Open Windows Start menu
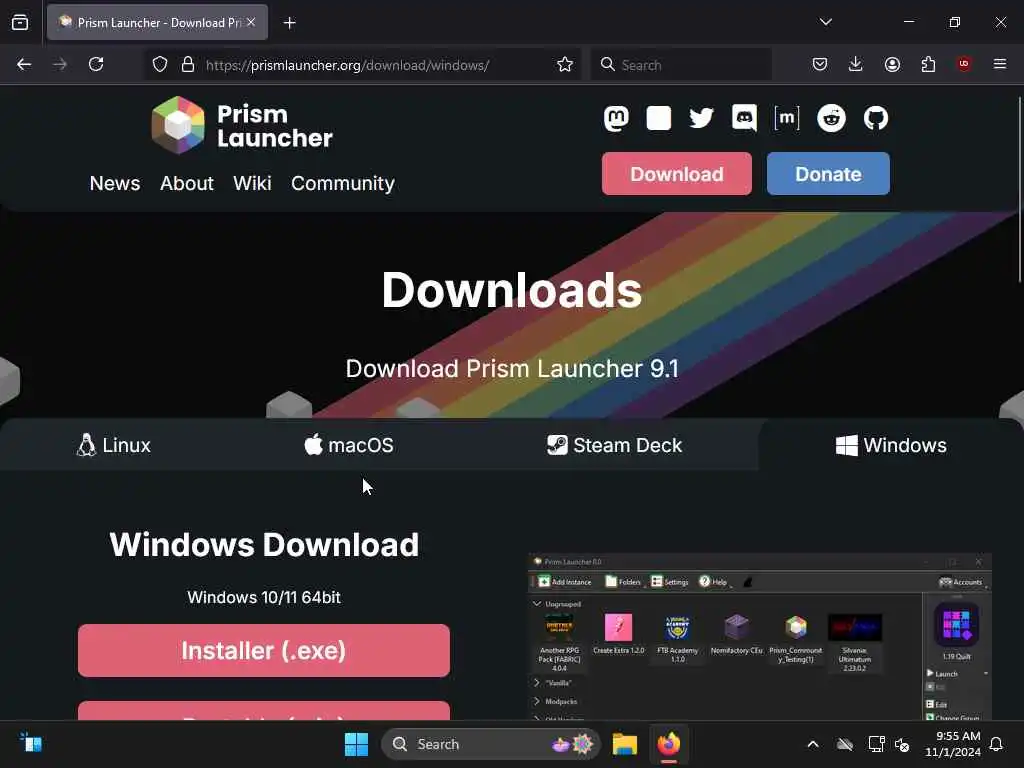The height and width of the screenshot is (768, 1024). [357, 744]
